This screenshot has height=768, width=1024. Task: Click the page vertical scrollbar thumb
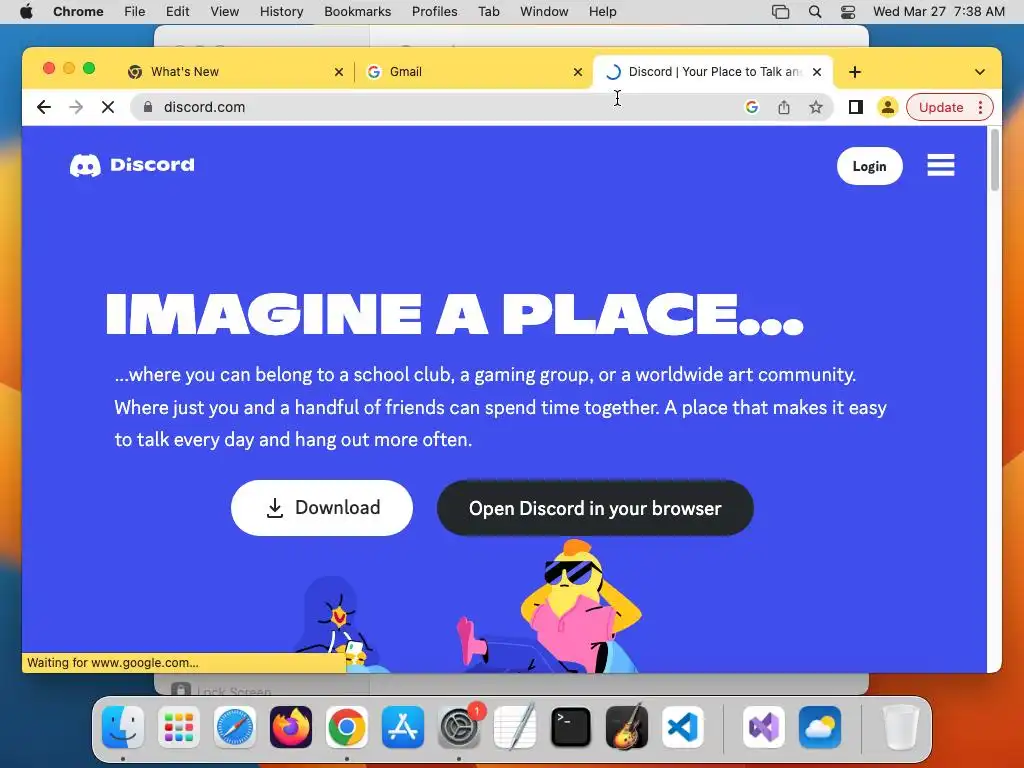[x=995, y=160]
